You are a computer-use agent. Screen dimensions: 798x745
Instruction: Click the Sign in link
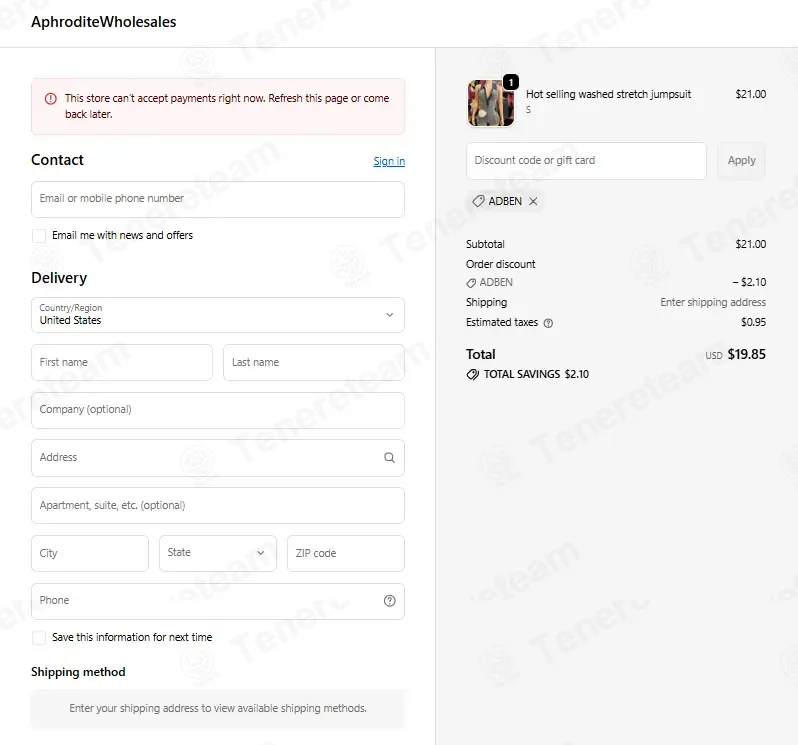pos(389,161)
